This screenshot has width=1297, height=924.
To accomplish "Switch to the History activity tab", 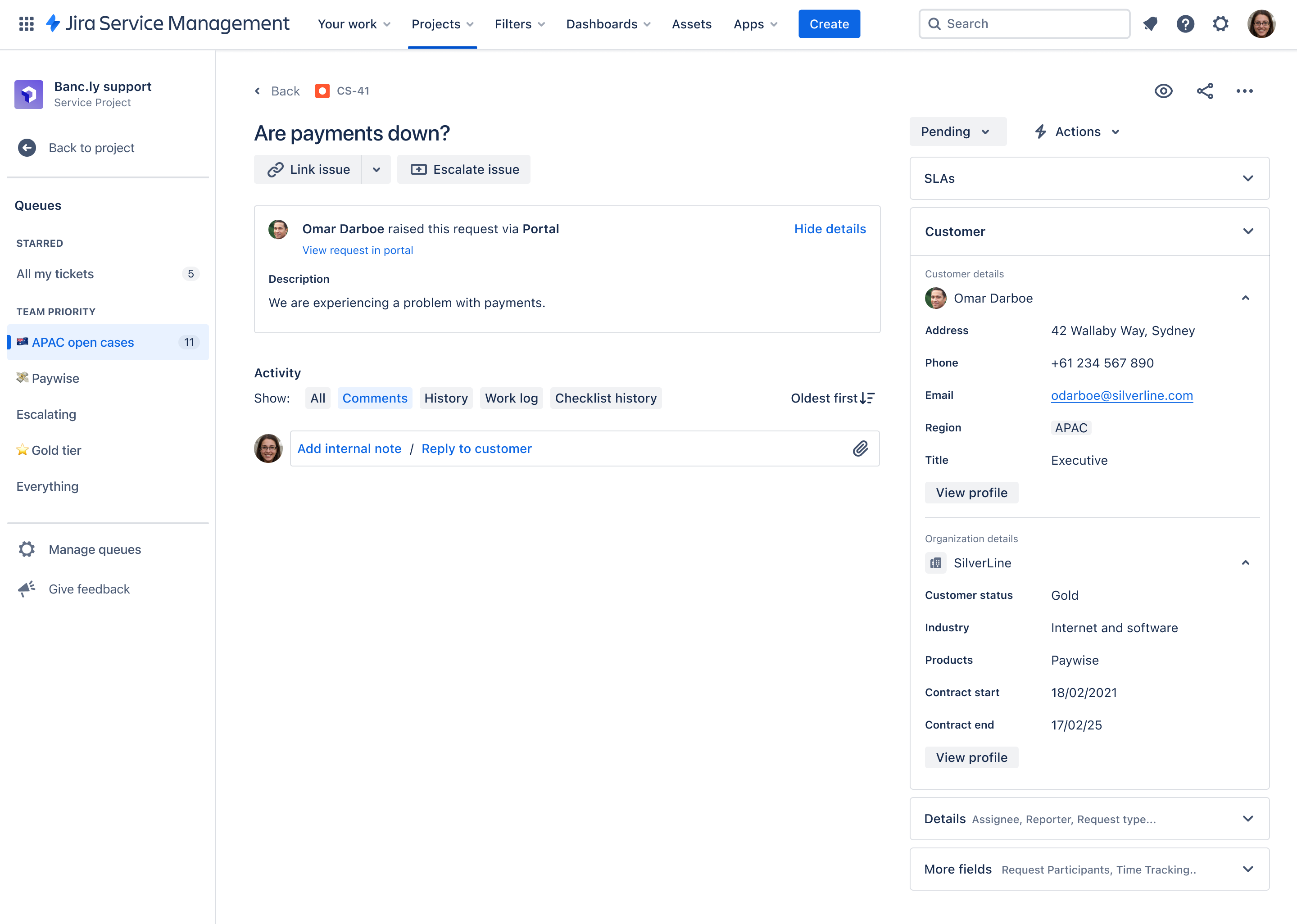I will (446, 398).
